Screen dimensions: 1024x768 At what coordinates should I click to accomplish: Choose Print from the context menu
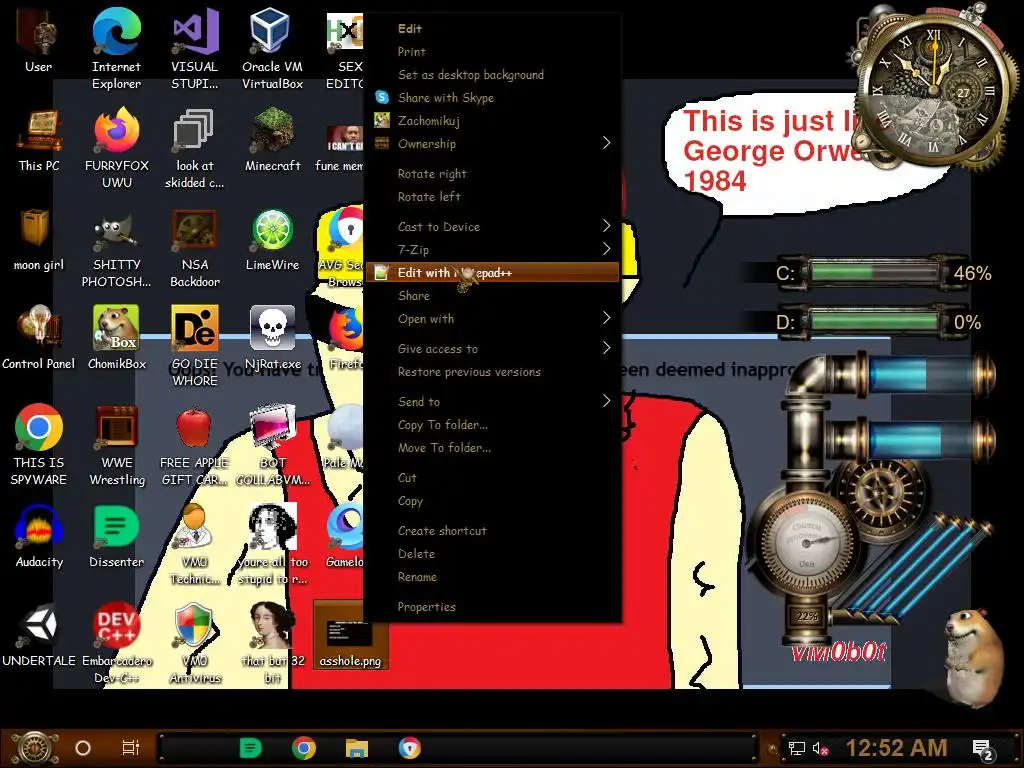[x=491, y=52]
